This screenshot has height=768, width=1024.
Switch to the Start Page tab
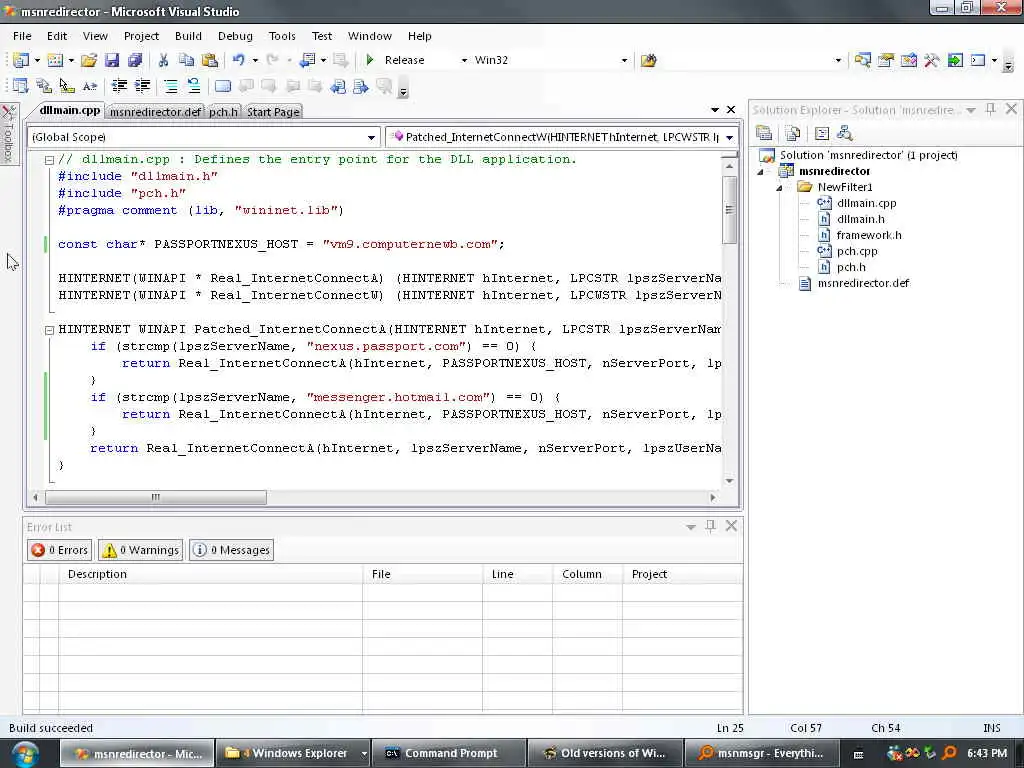[273, 112]
